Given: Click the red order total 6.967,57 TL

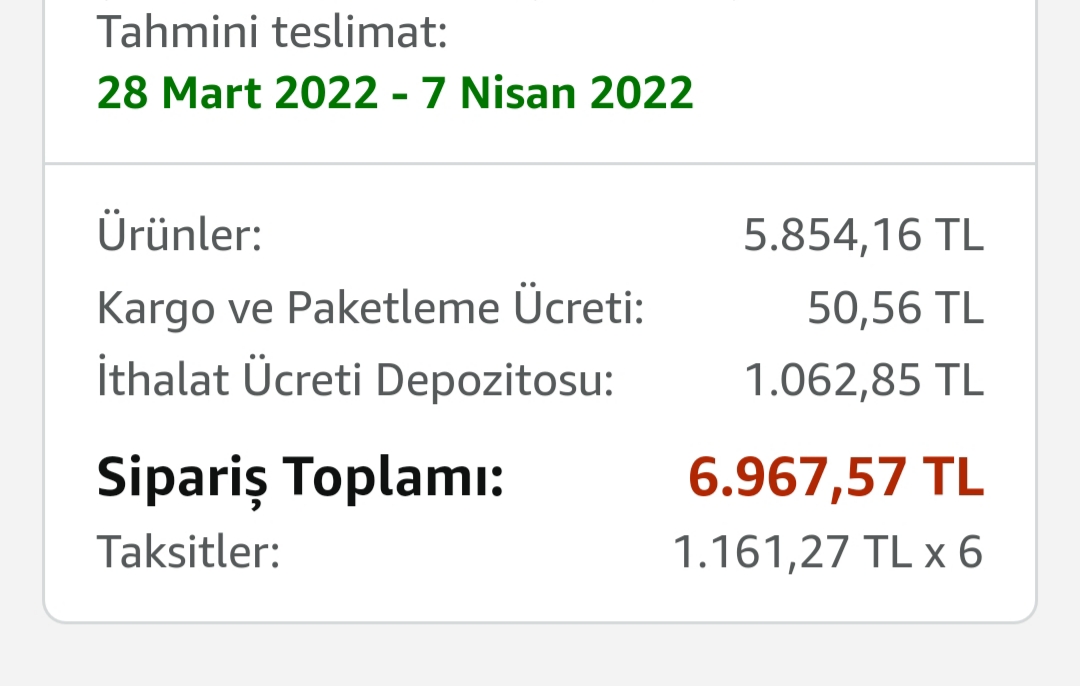Looking at the screenshot, I should 836,478.
